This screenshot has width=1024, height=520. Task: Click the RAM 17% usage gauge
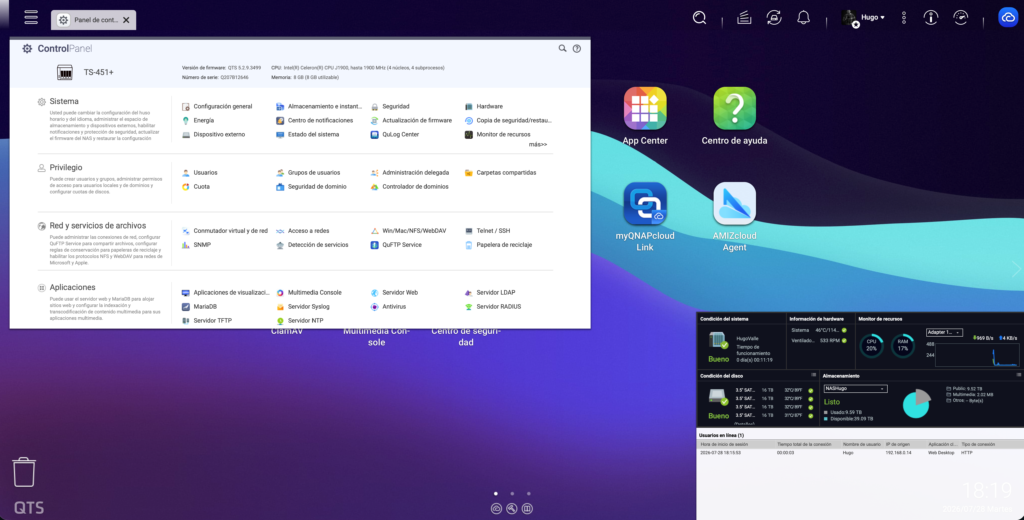coord(903,346)
